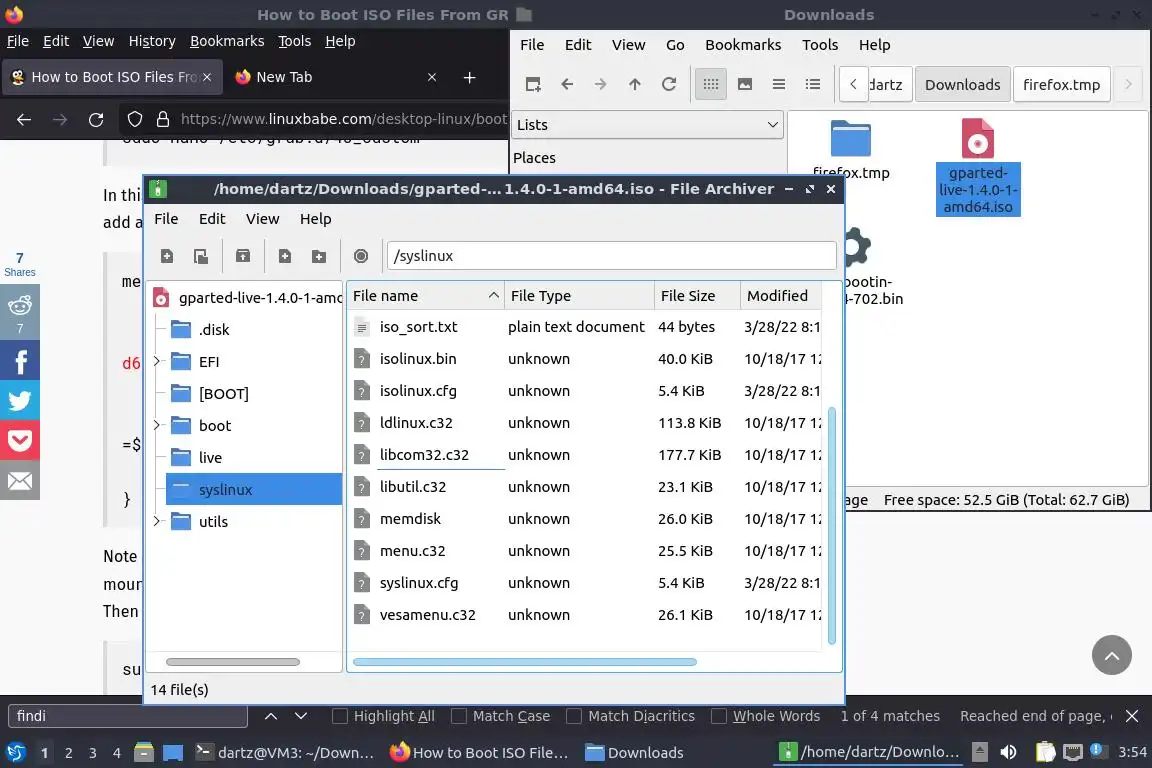
Task: Click Add folder icon in File Archiver
Action: tap(318, 256)
